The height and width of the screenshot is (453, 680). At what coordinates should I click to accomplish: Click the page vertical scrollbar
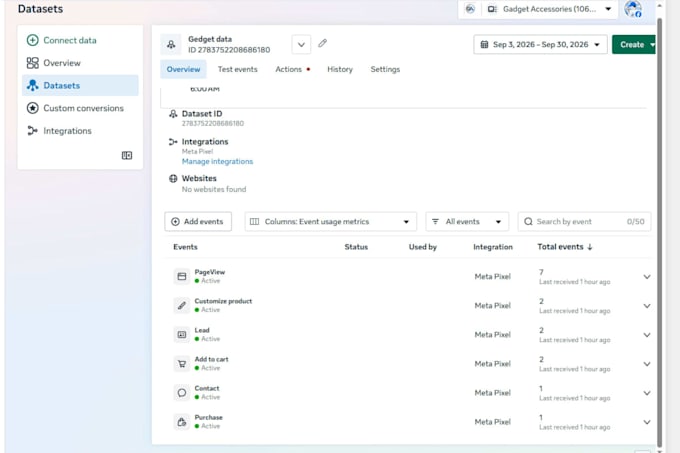click(659, 232)
